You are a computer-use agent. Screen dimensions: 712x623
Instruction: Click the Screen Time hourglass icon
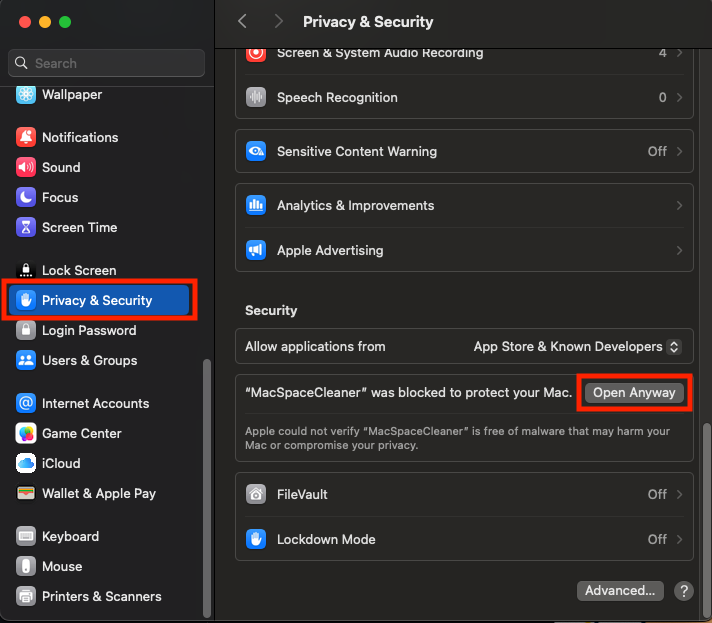(26, 227)
